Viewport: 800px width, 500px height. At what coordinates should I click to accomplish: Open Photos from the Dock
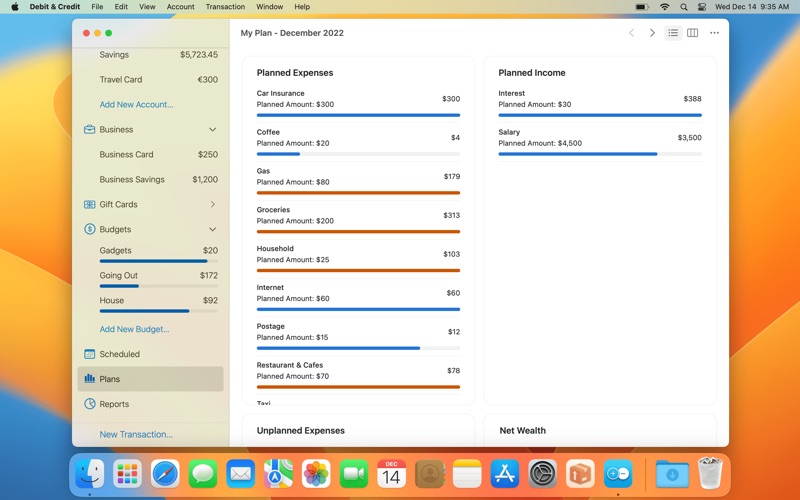coord(316,473)
